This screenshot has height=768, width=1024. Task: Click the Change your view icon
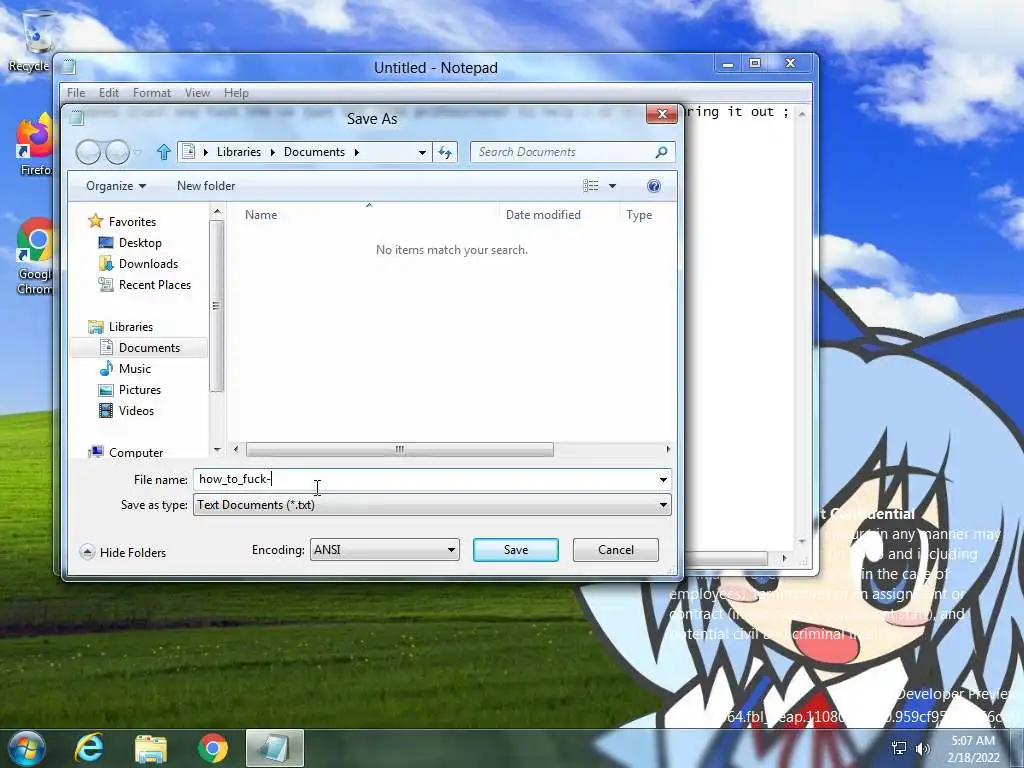tap(591, 186)
